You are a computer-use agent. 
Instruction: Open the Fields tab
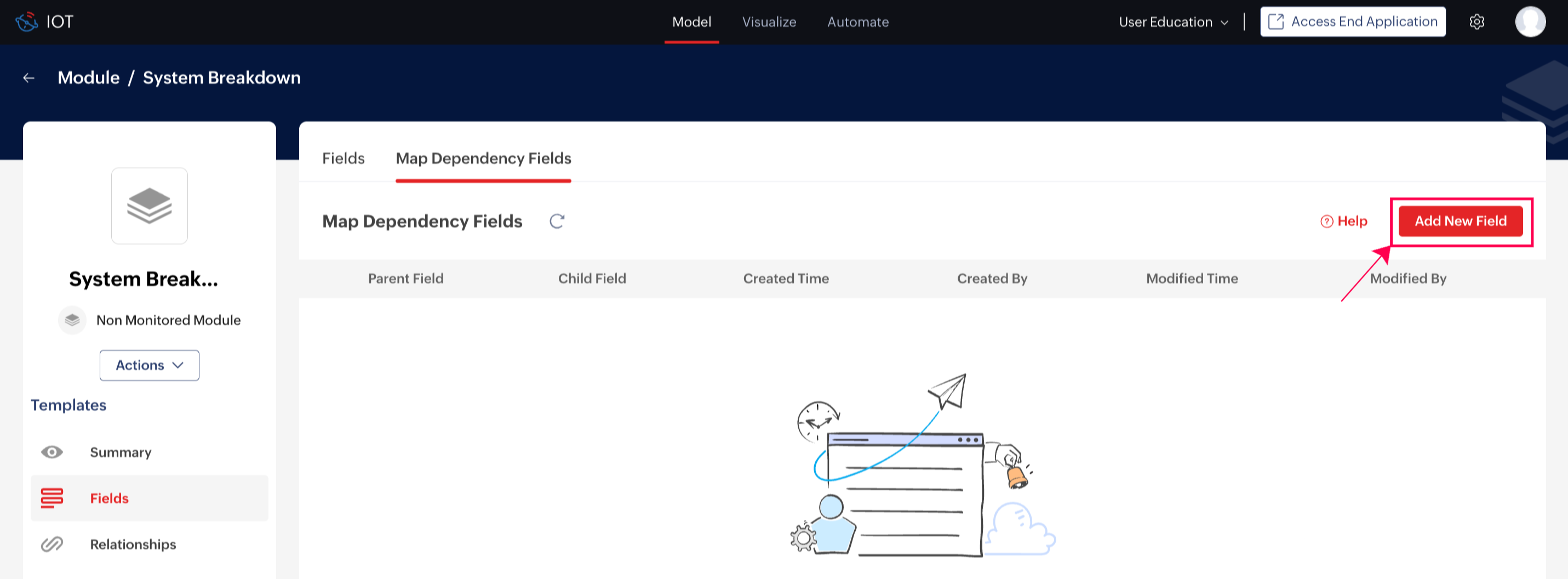344,158
